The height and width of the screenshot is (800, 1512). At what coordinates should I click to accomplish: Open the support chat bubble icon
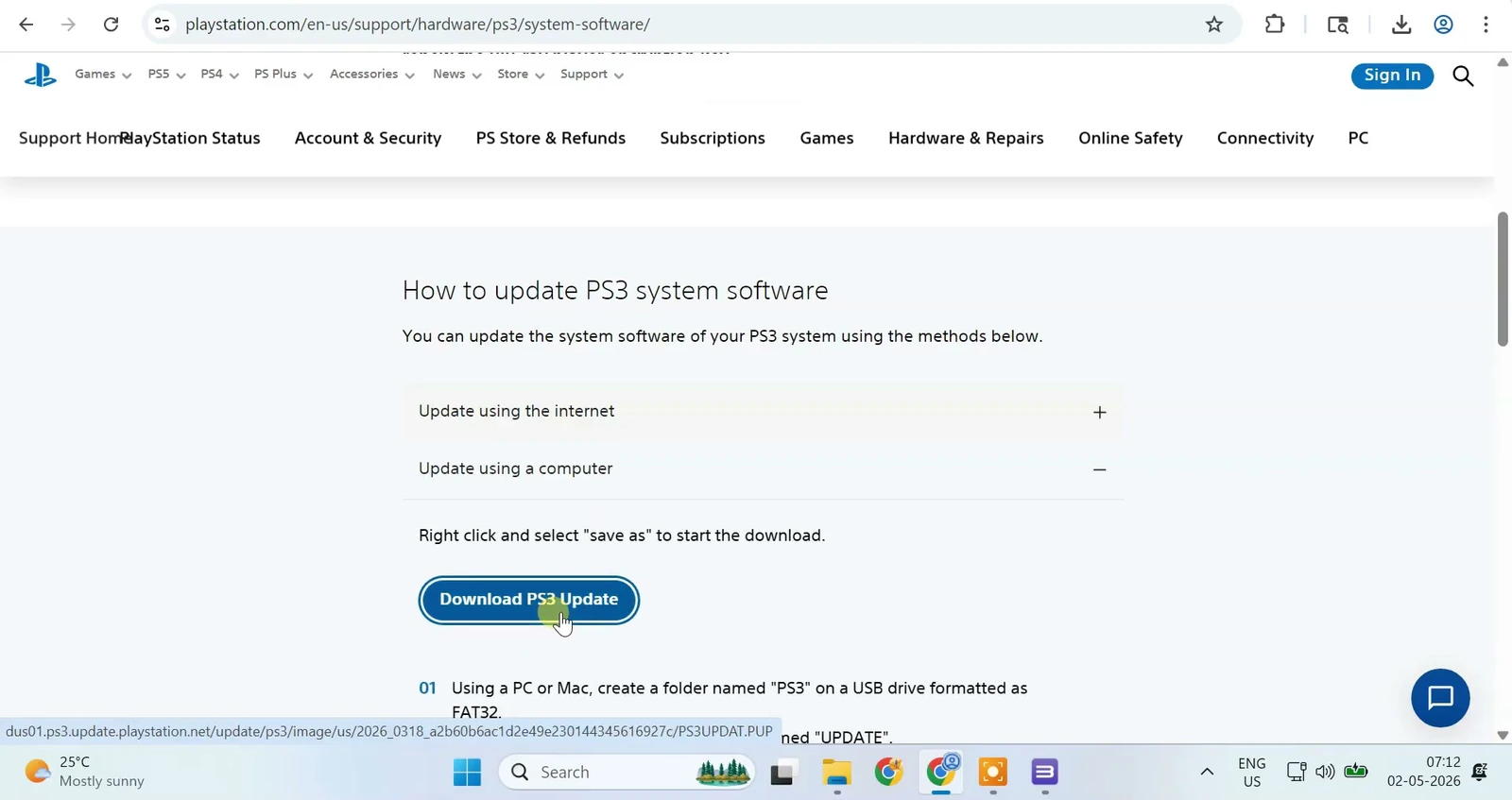(x=1440, y=698)
